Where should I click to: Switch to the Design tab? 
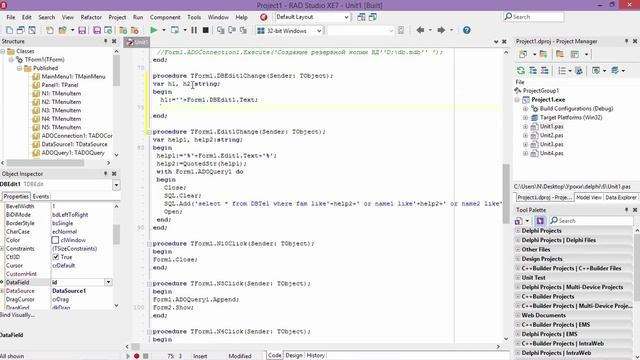click(x=294, y=356)
